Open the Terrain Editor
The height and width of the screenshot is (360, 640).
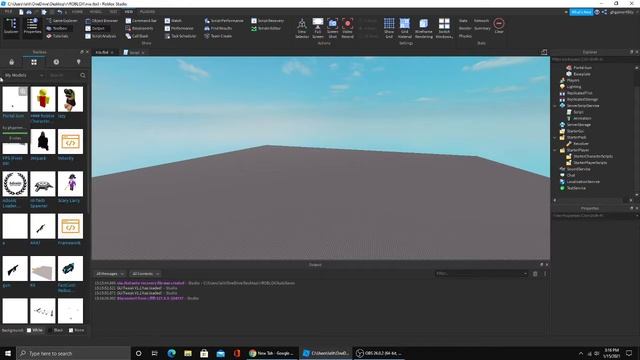[x=266, y=28]
